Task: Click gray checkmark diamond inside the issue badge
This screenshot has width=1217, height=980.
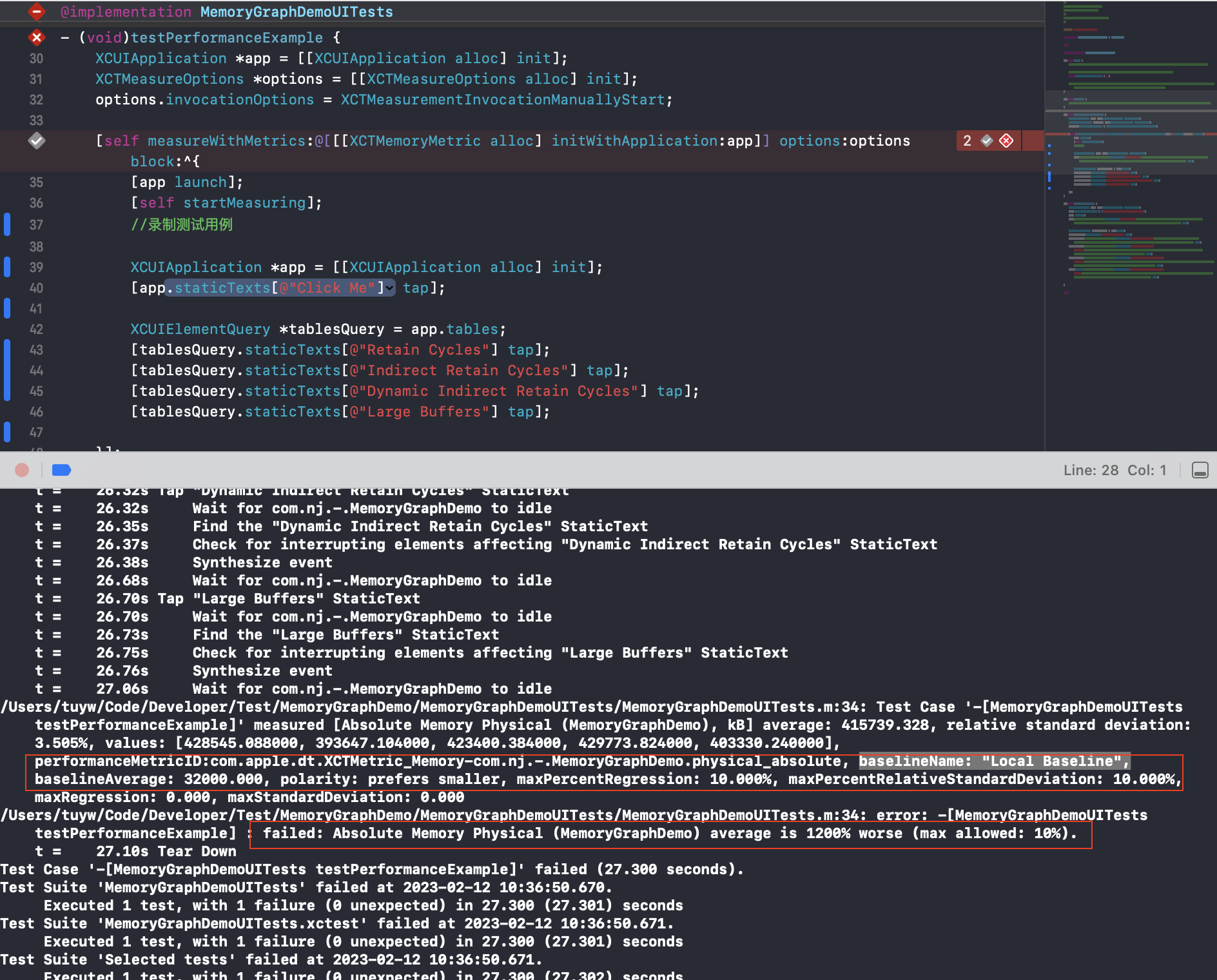Action: pyautogui.click(x=987, y=141)
